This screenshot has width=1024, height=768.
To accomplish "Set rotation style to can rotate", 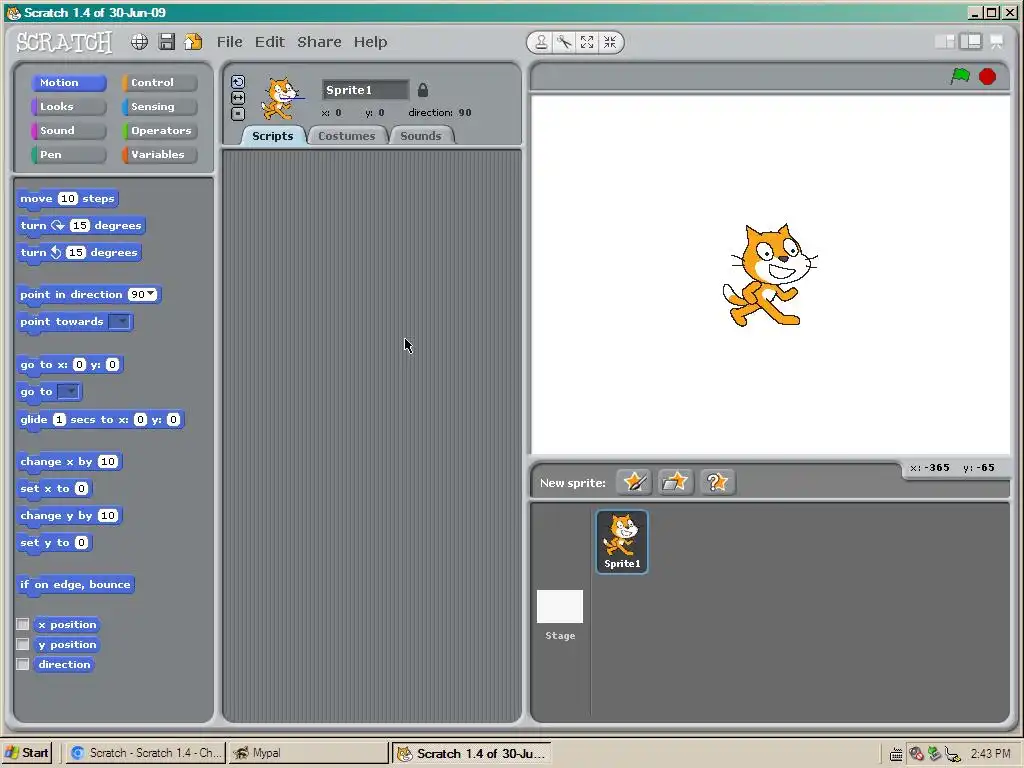I will [x=238, y=82].
